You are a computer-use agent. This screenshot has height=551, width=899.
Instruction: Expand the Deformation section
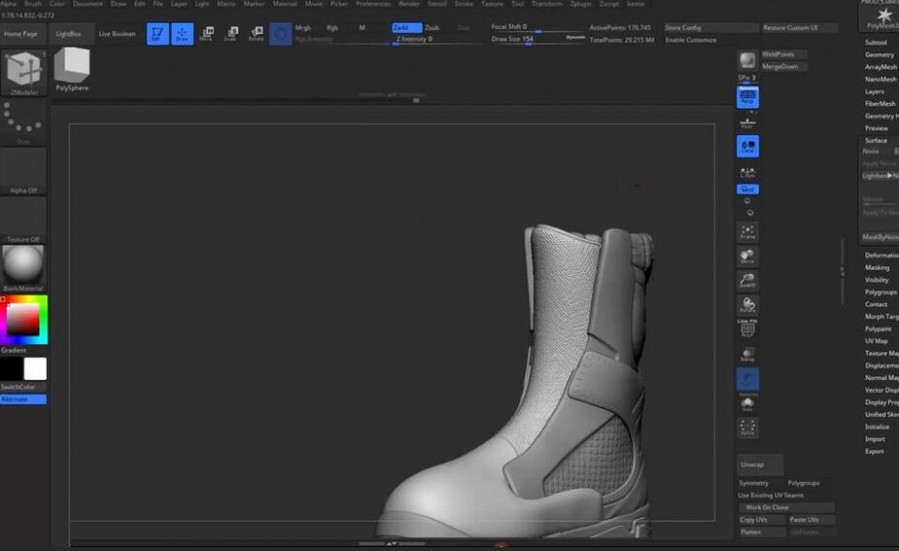click(x=881, y=255)
